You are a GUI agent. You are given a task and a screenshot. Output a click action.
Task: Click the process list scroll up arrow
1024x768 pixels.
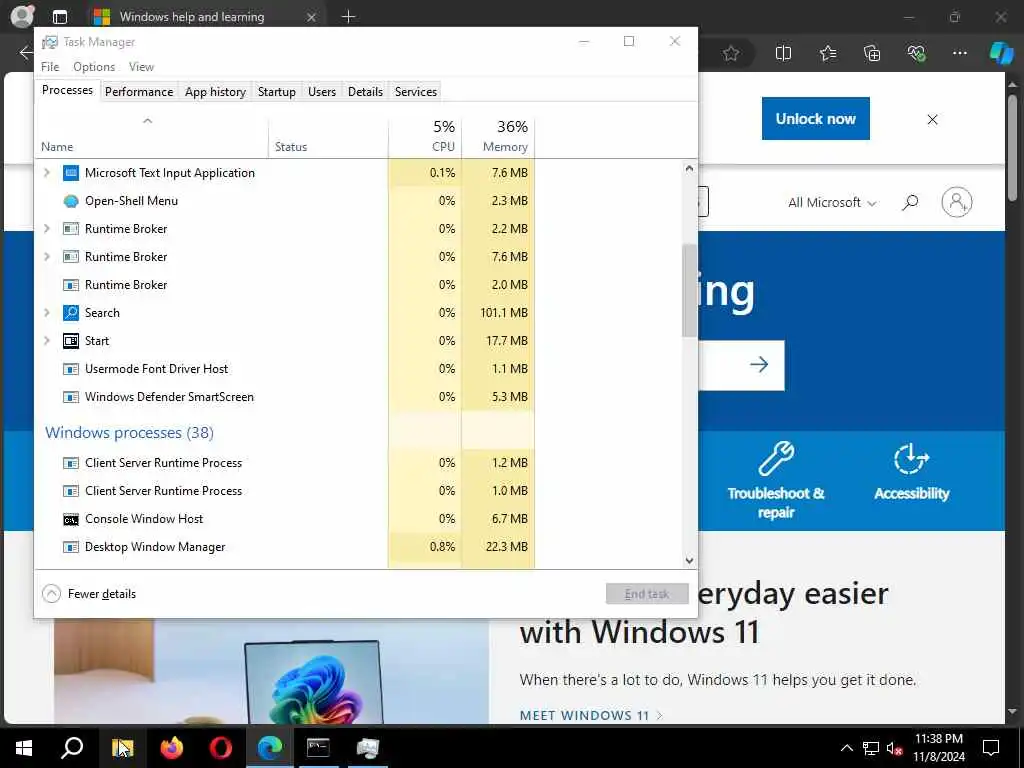coord(690,168)
